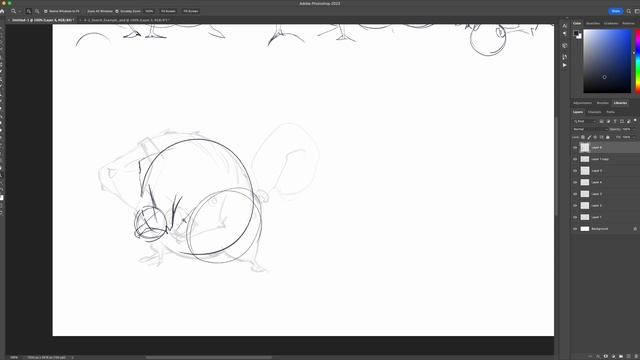Lock artboard nesting icon

coord(601,137)
